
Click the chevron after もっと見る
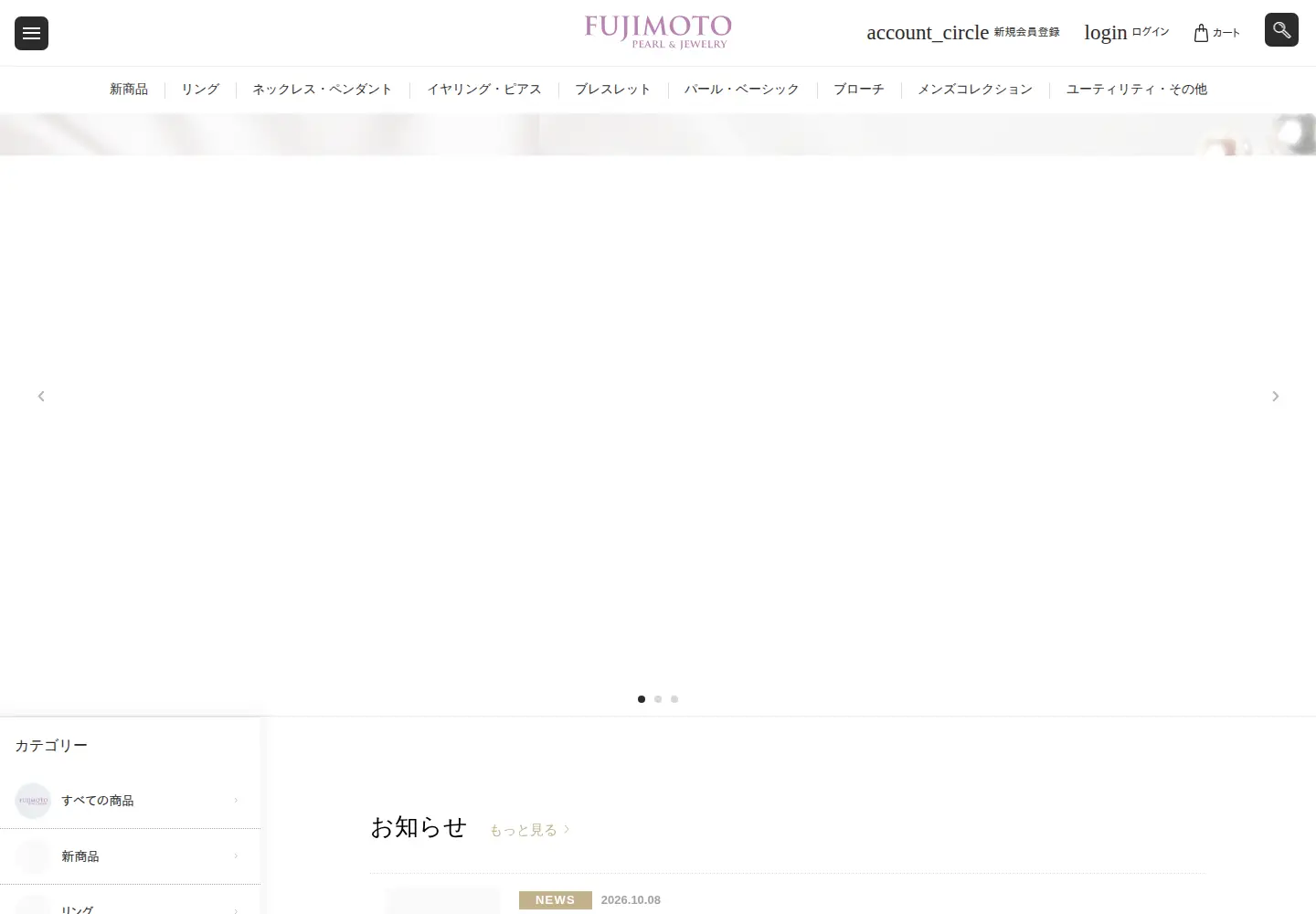pyautogui.click(x=567, y=829)
